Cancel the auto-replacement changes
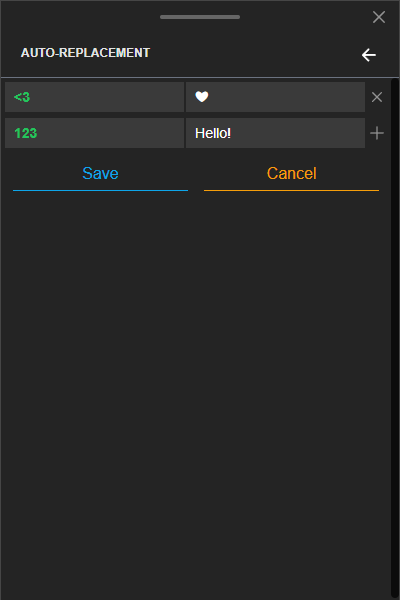This screenshot has height=600, width=400. [291, 174]
